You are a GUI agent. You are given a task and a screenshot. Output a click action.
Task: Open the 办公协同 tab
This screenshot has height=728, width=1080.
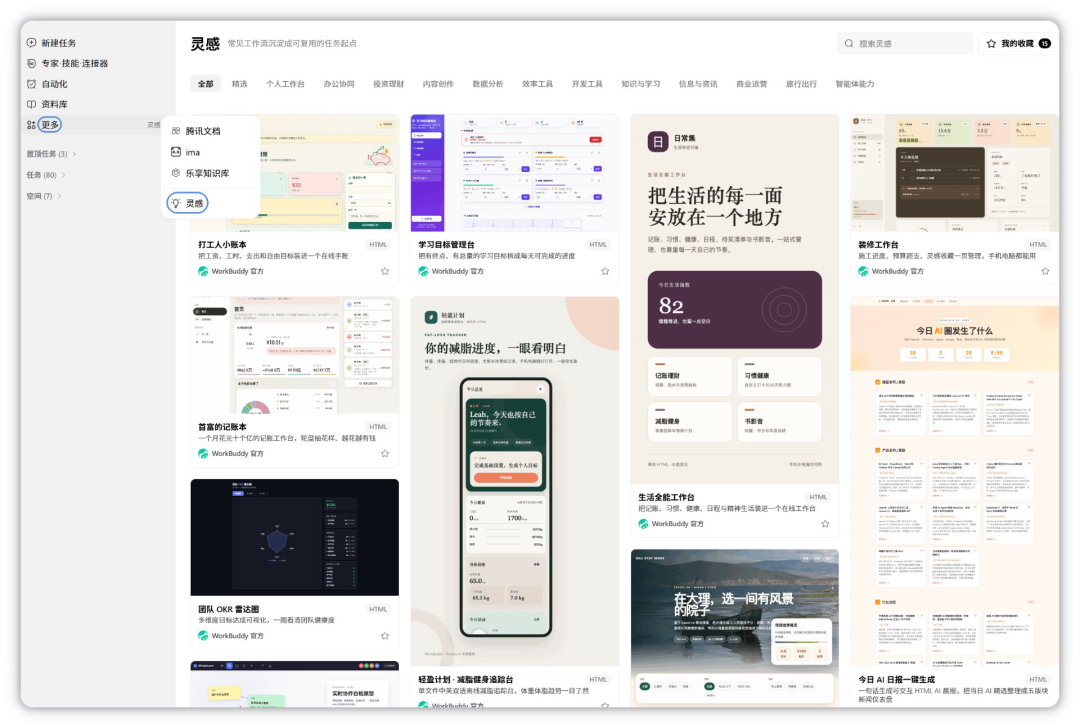coord(339,84)
